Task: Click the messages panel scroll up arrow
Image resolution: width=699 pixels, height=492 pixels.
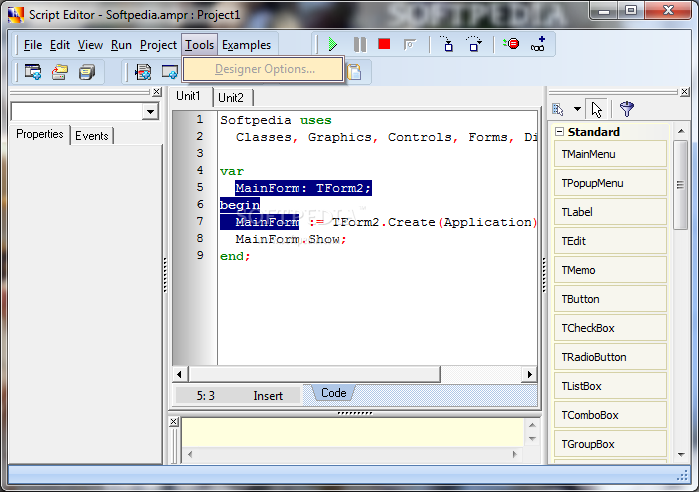Action: (x=532, y=425)
